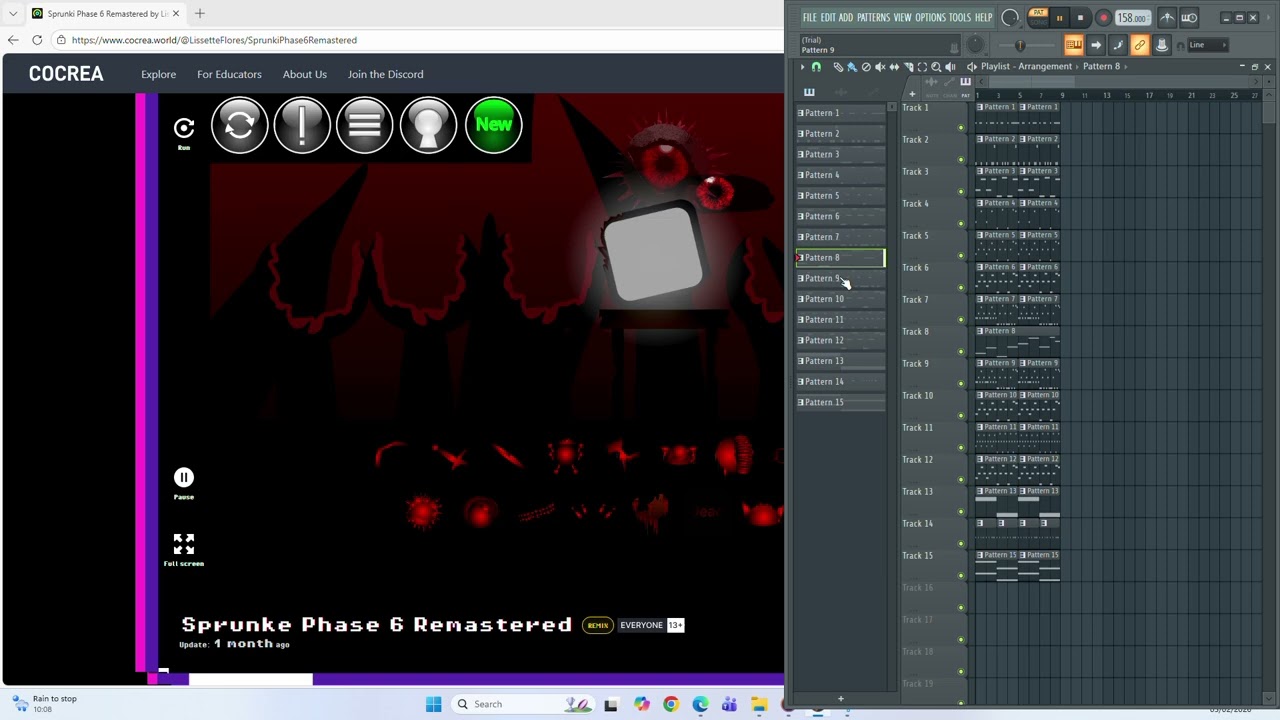Click Join the Discord link
1280x720 pixels.
[x=385, y=74]
